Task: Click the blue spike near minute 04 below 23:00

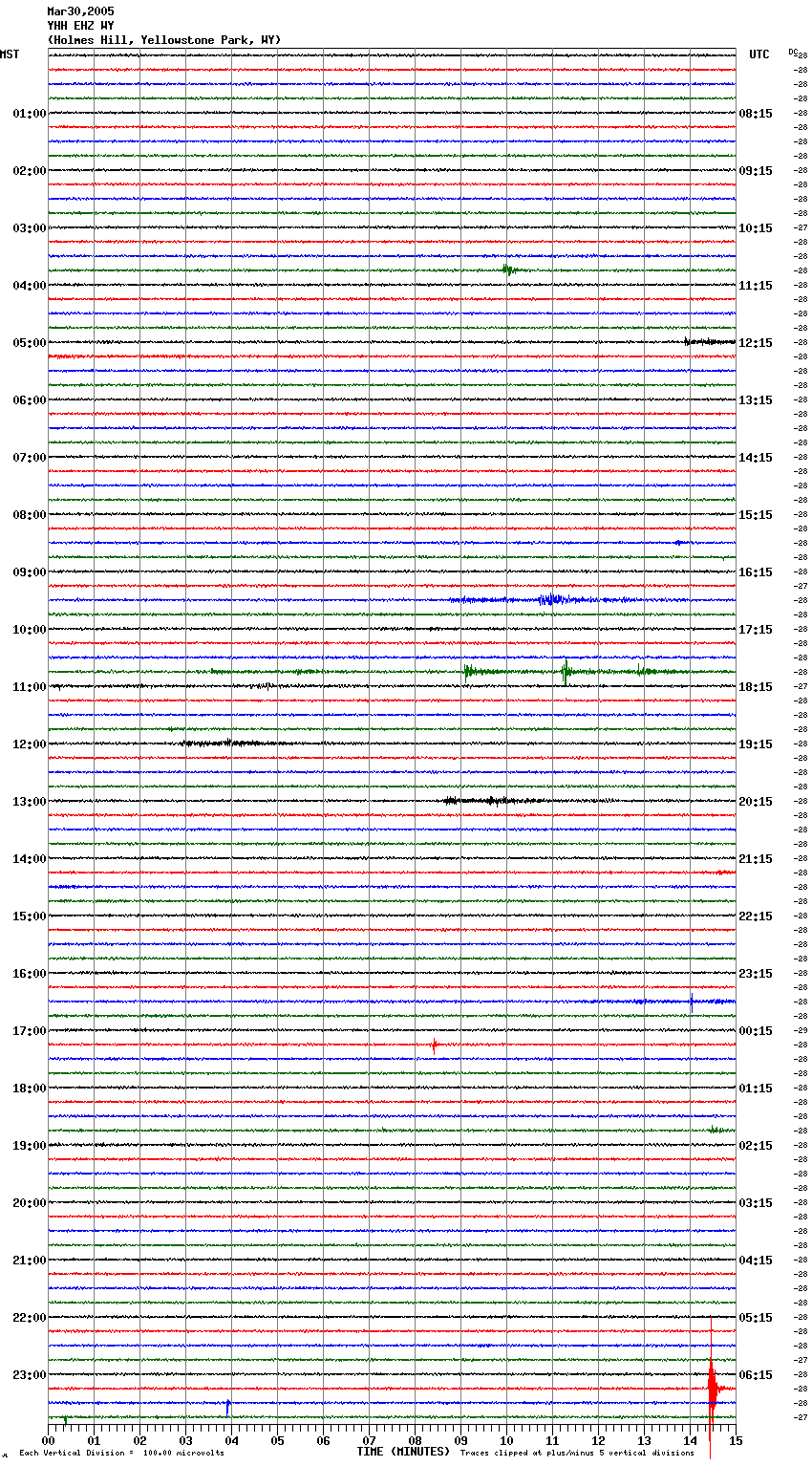Action: pos(227,1406)
